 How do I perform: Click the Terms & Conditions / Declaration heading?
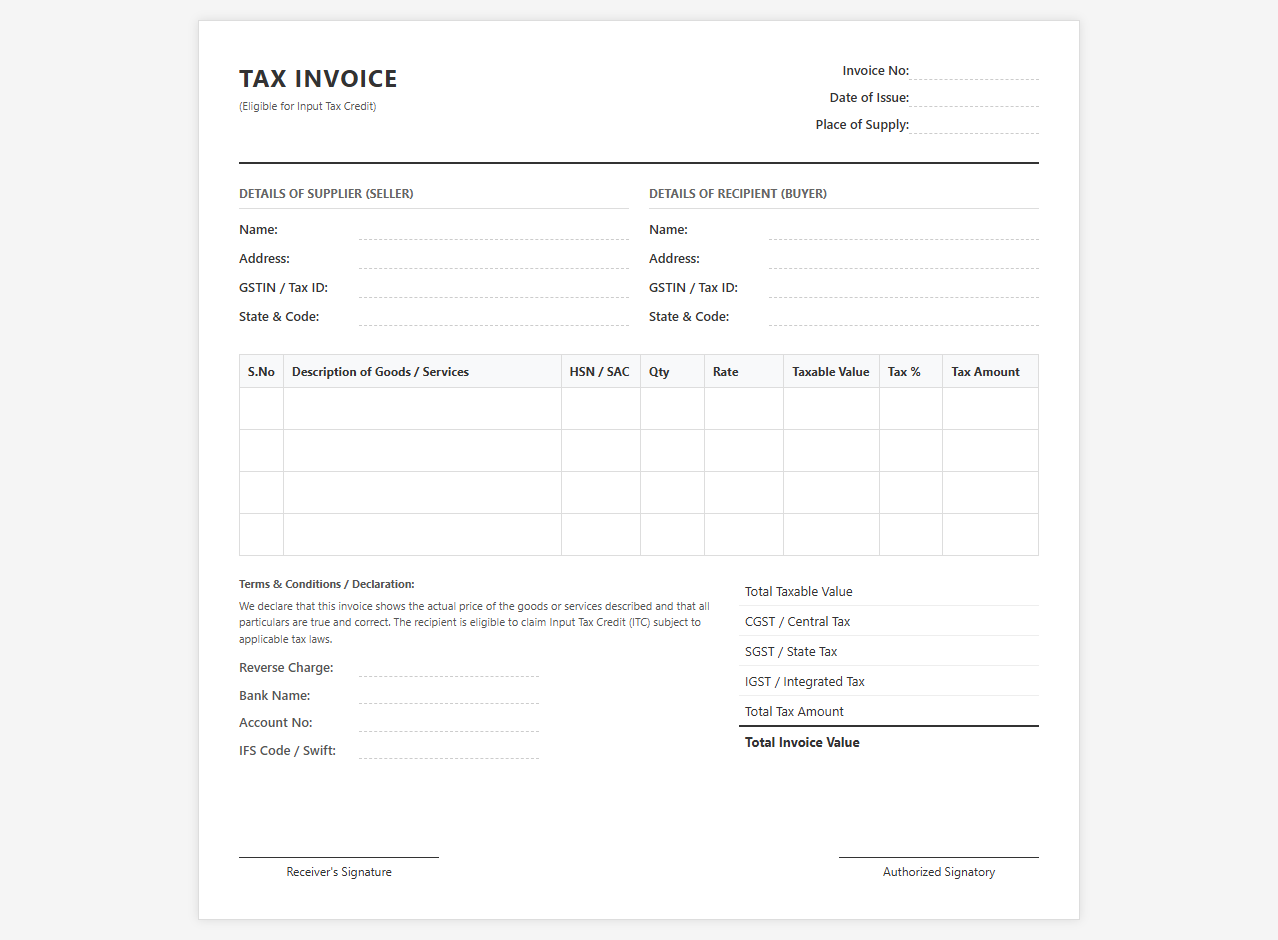pos(327,584)
